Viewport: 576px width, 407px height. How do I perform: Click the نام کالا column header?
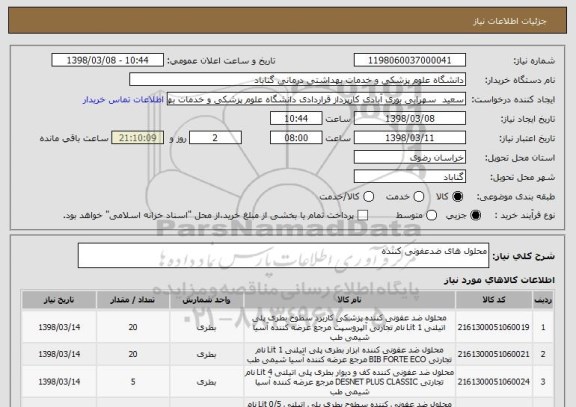point(349,300)
